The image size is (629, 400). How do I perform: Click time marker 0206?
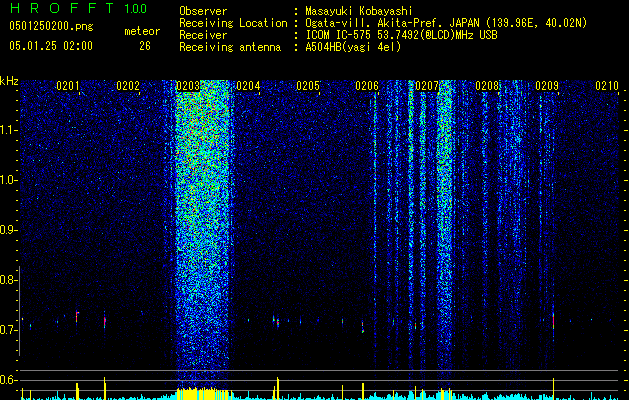367,86
